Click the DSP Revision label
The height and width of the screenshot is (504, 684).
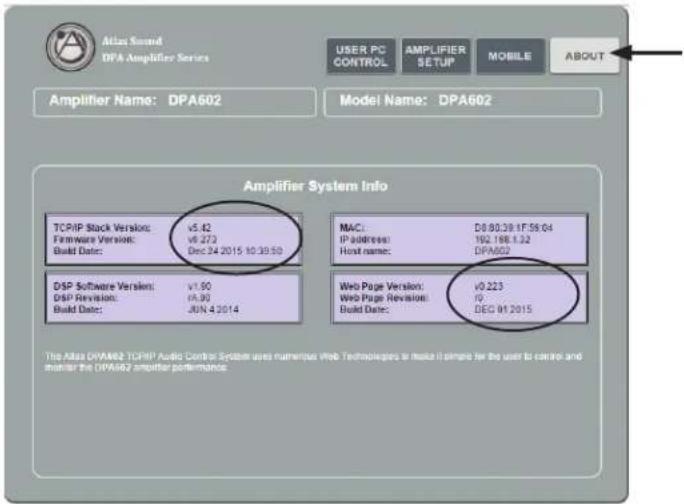(x=85, y=298)
